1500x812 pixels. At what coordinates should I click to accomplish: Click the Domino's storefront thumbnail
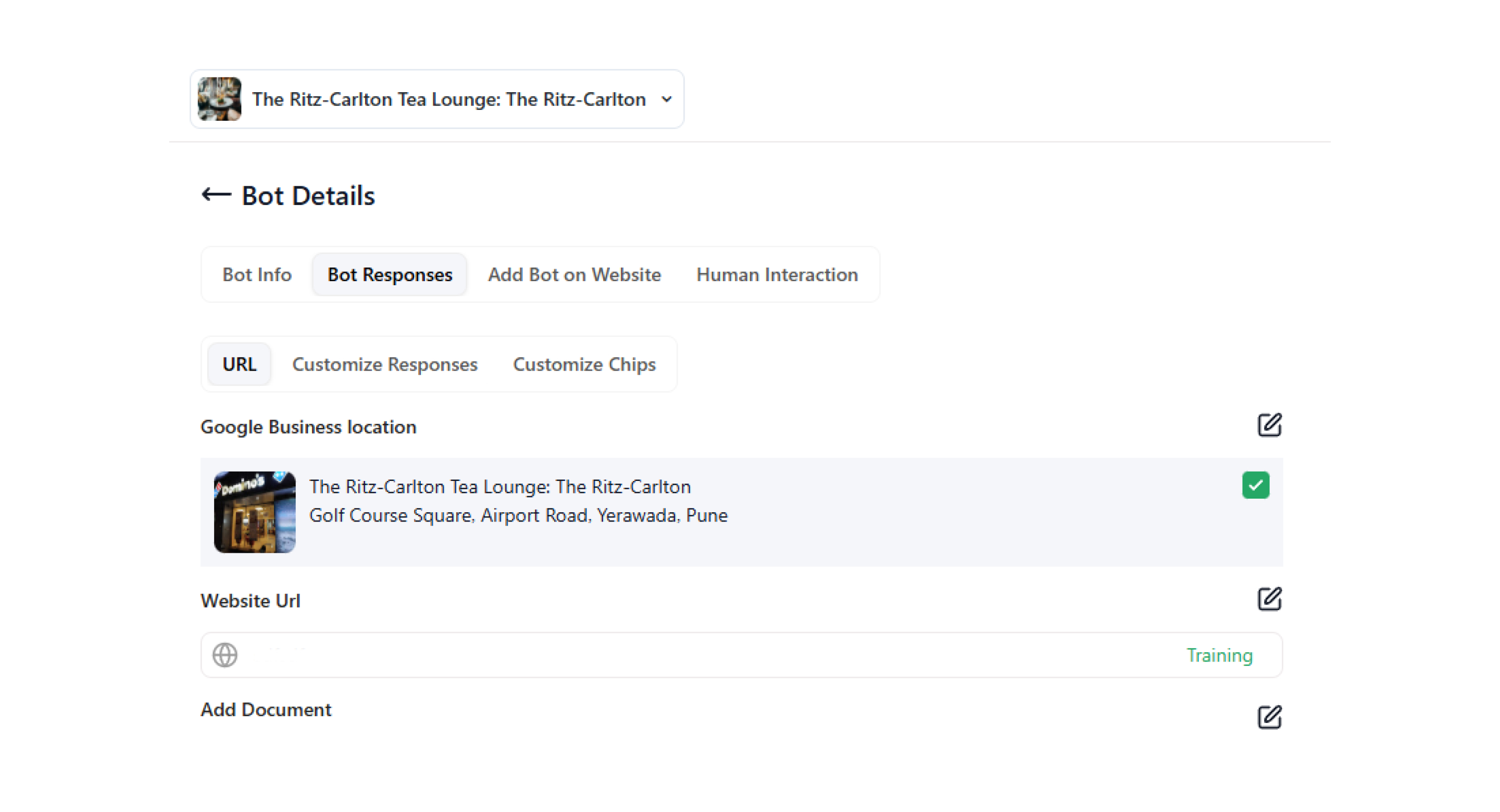tap(255, 512)
